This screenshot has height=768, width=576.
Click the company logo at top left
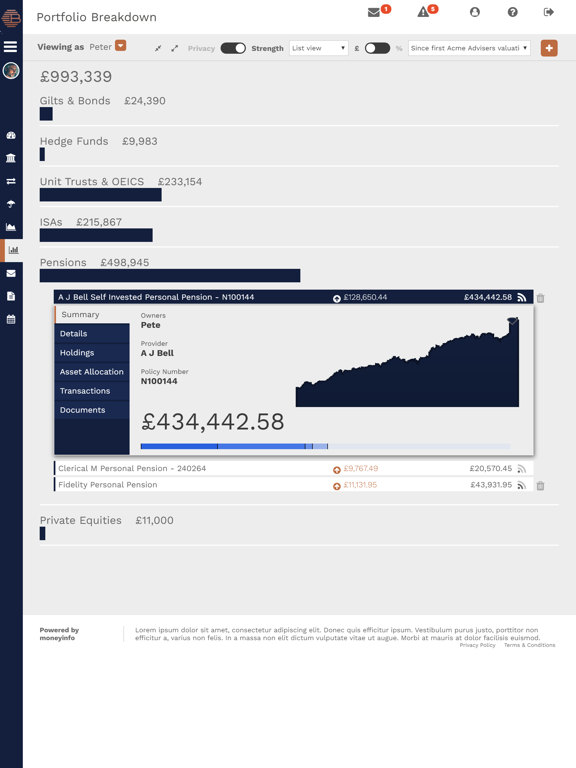pos(11,18)
